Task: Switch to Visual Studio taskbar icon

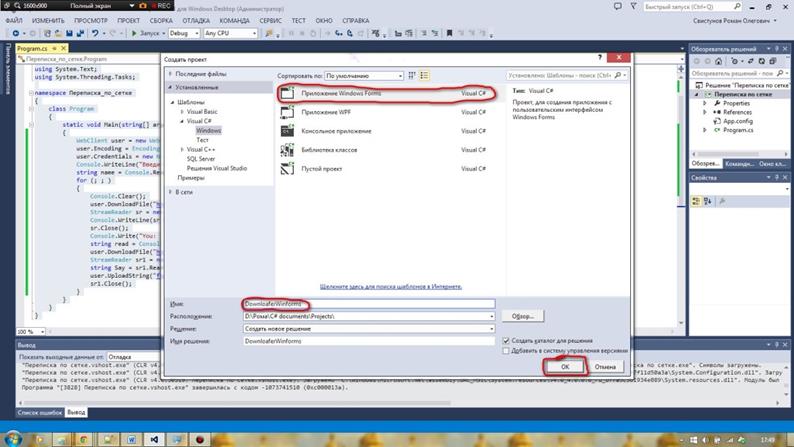Action: (154, 439)
